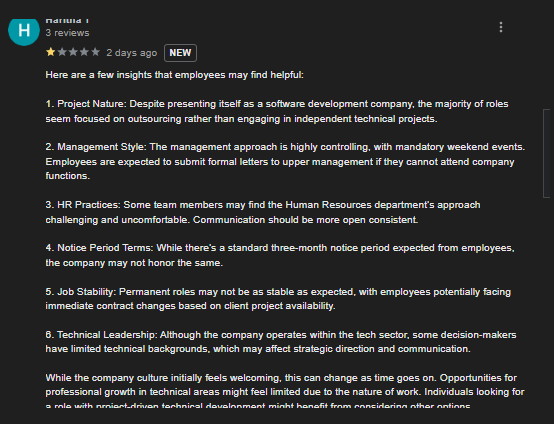Viewport: 554px width, 424px height.
Task: Click the Notice Period Terms paragraph
Action: 280,255
